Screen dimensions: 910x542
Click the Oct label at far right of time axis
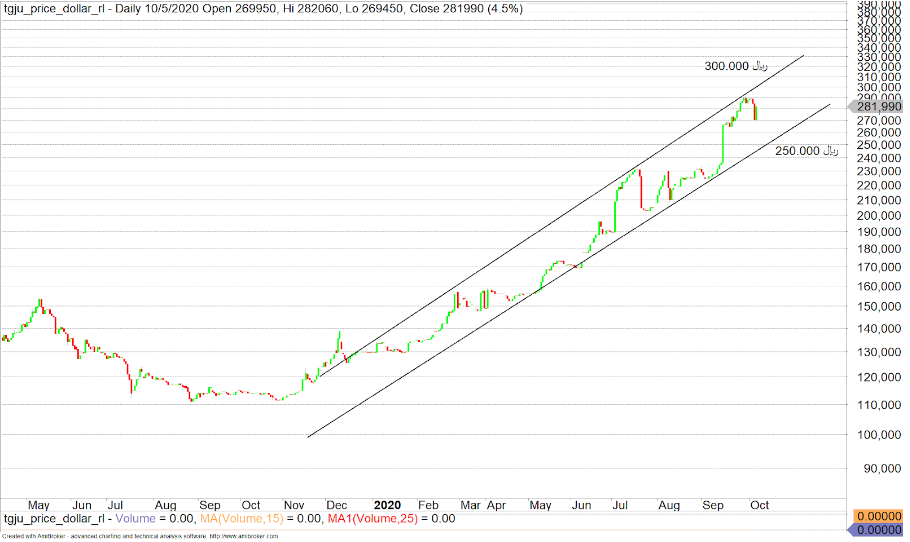point(760,505)
